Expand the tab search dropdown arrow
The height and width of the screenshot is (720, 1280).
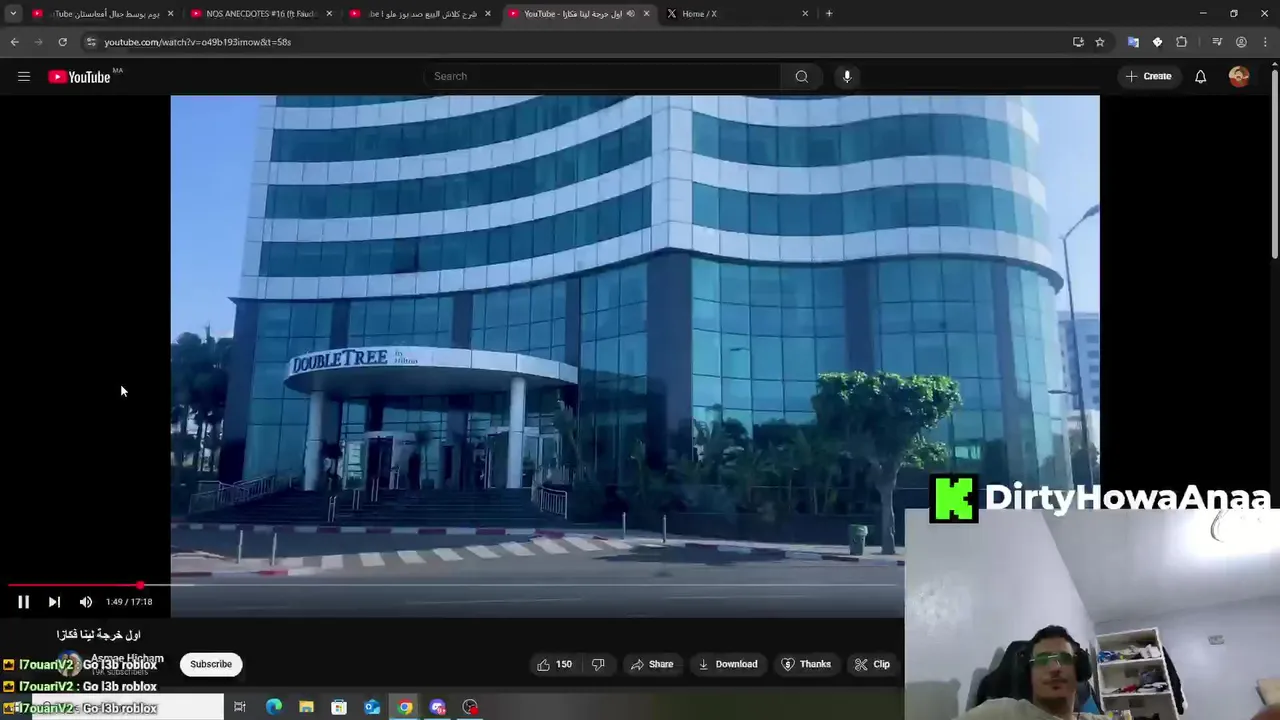click(13, 13)
